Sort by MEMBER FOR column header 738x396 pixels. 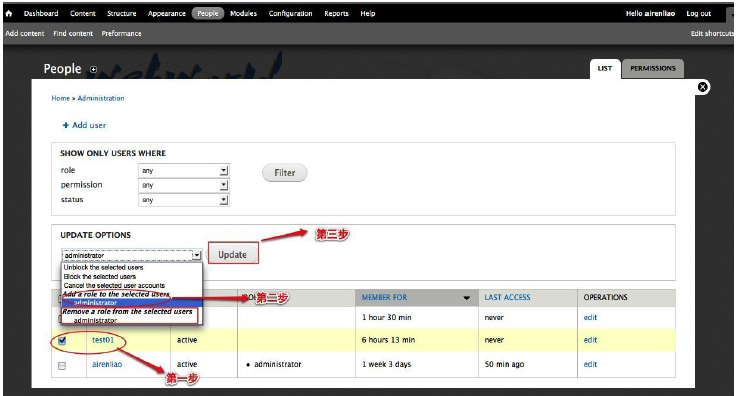coord(384,298)
